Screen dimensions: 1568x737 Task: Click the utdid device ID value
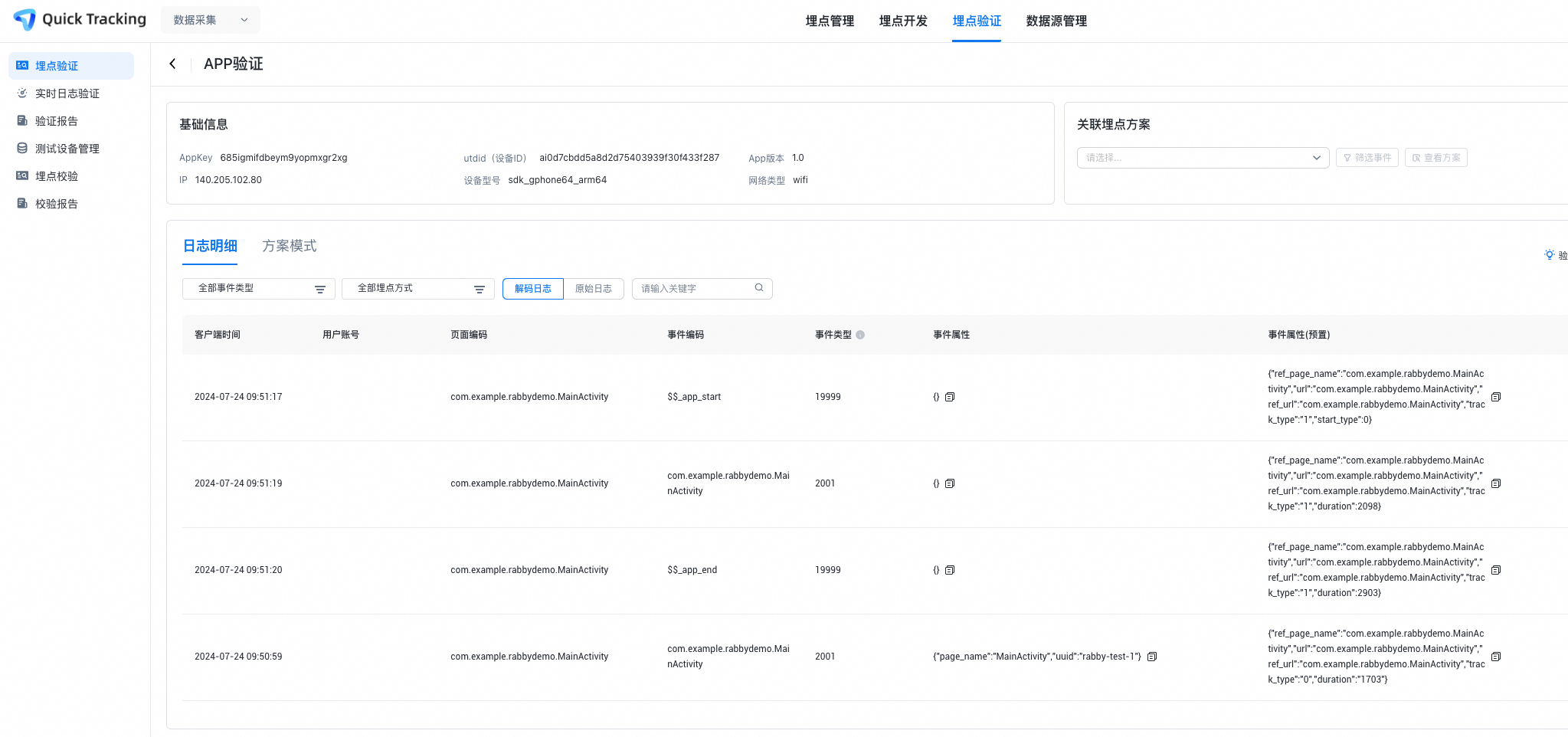coord(630,158)
